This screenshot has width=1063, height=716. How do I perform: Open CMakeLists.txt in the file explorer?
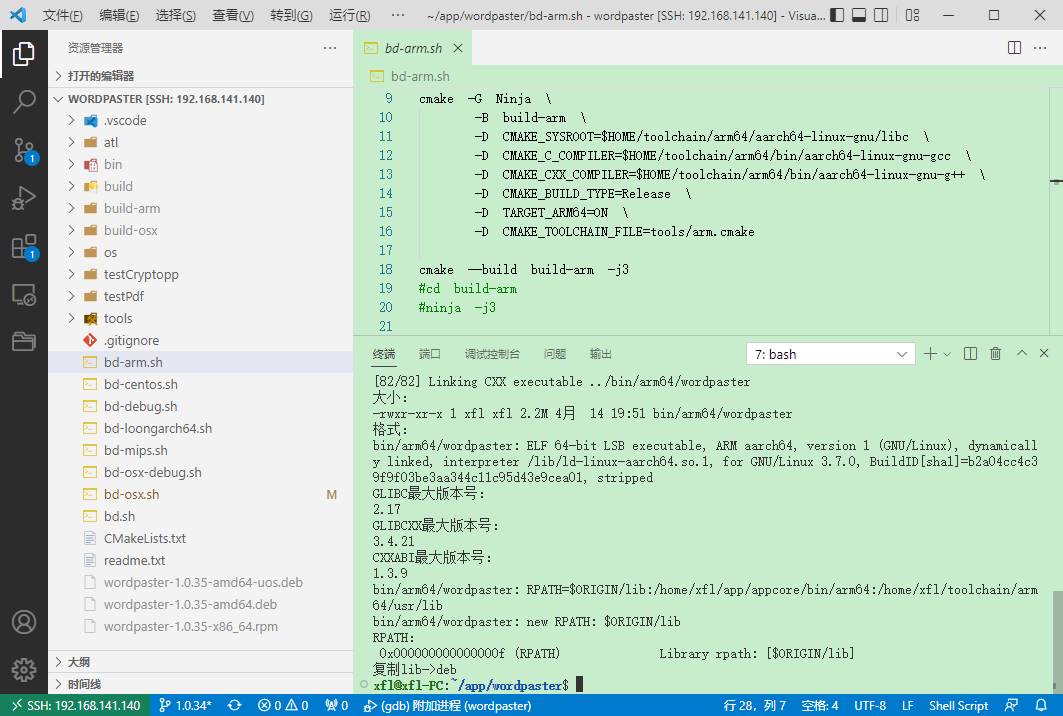[144, 538]
